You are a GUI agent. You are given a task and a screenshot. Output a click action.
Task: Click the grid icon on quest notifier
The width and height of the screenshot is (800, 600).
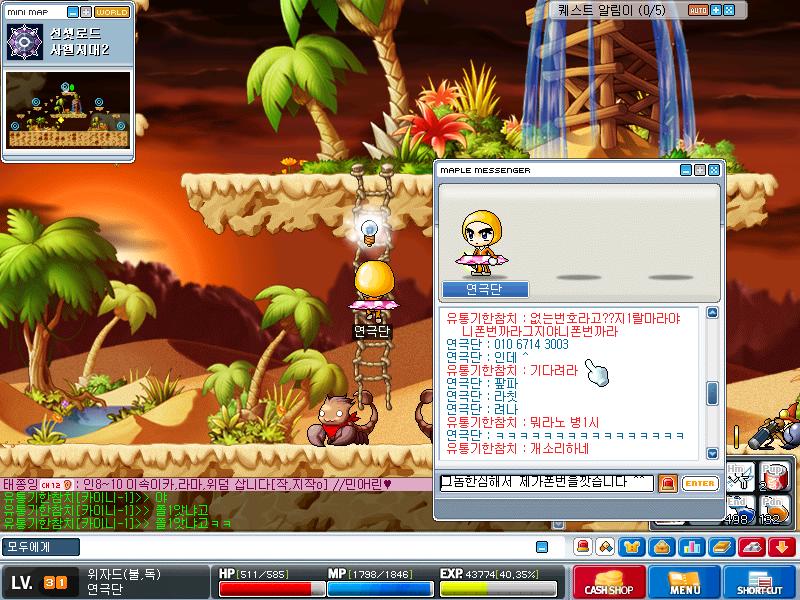(x=730, y=10)
